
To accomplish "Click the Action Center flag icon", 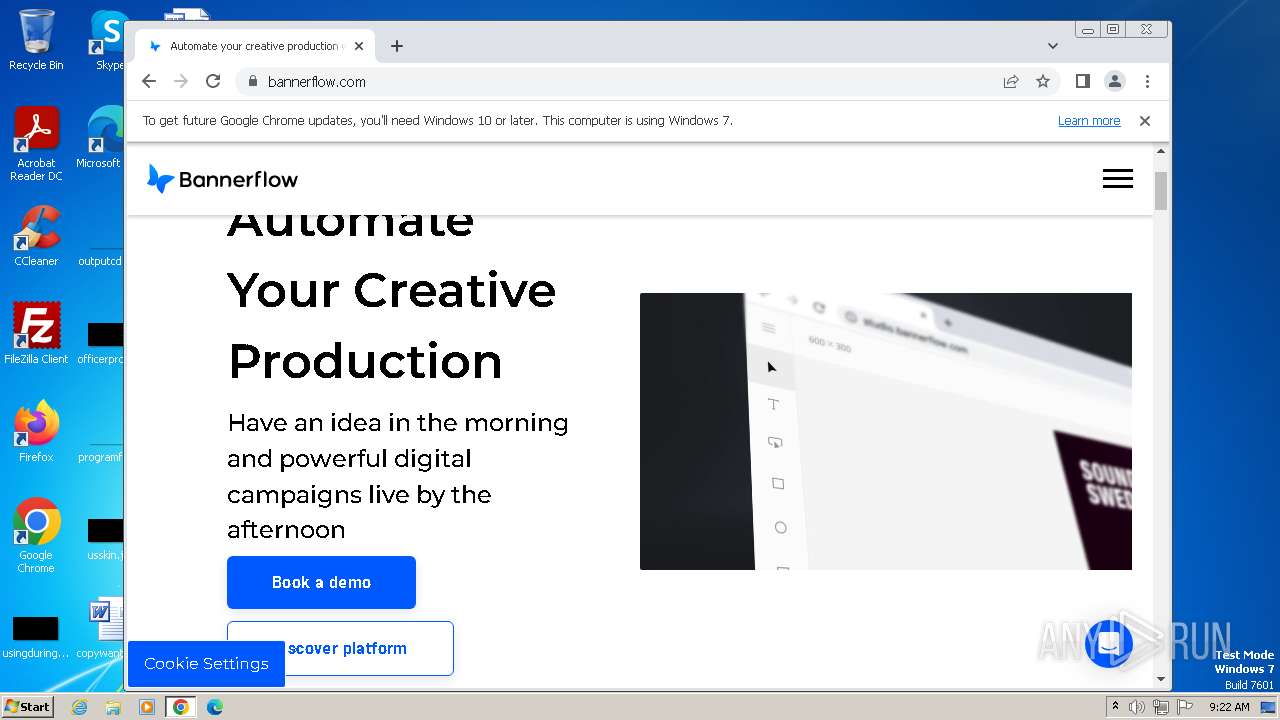I will (x=1184, y=707).
